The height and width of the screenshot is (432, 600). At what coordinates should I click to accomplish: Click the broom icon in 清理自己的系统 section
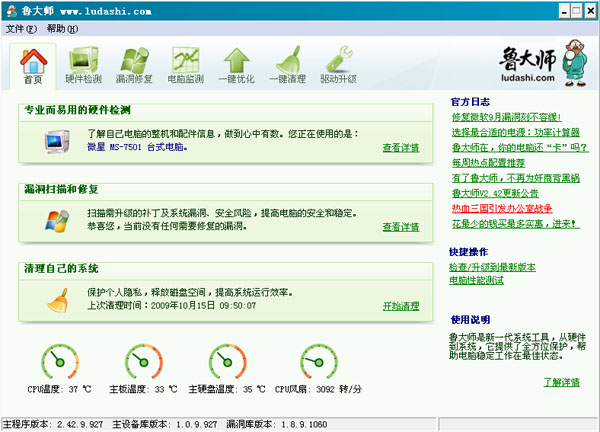pos(58,300)
